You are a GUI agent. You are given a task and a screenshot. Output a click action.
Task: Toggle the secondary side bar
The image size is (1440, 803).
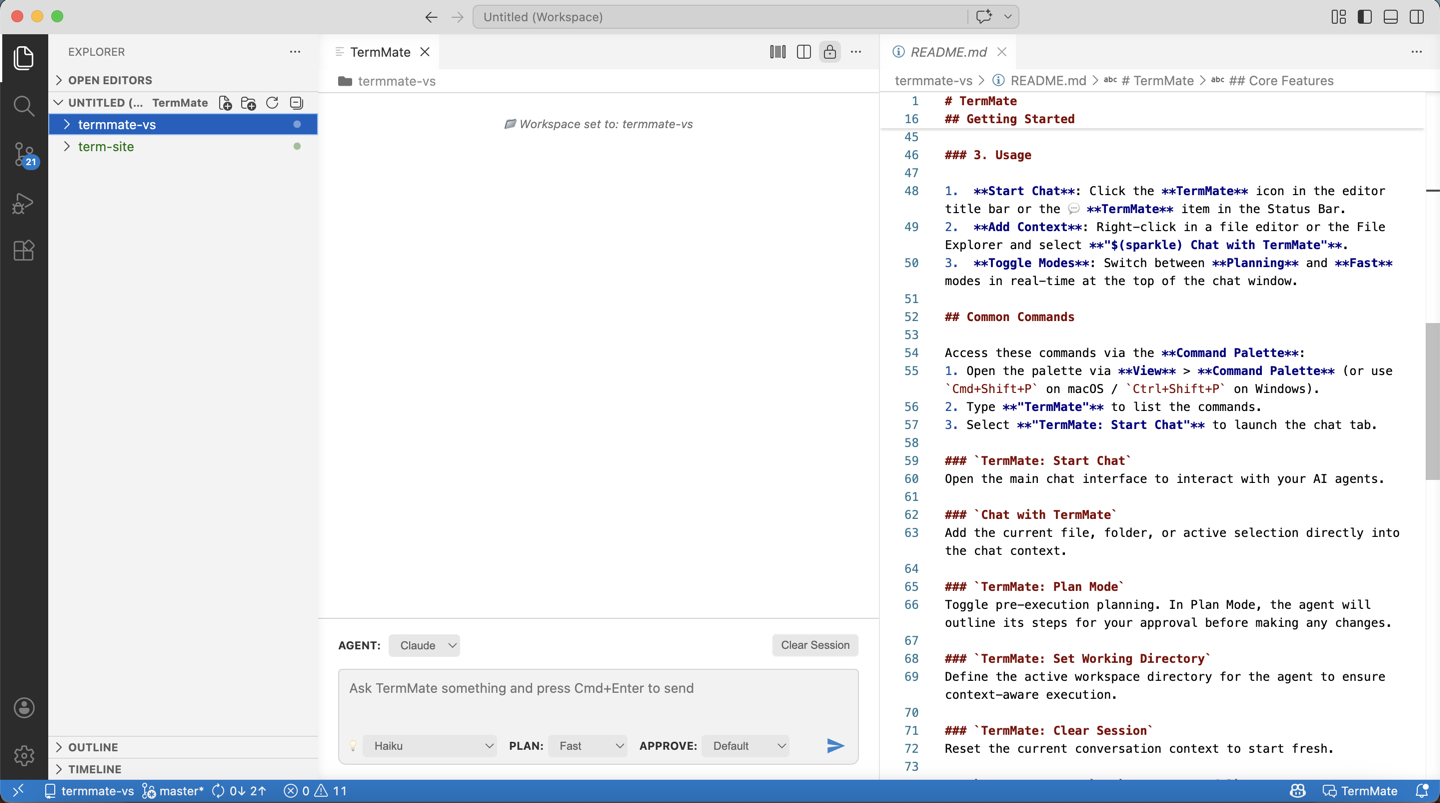pyautogui.click(x=1417, y=17)
